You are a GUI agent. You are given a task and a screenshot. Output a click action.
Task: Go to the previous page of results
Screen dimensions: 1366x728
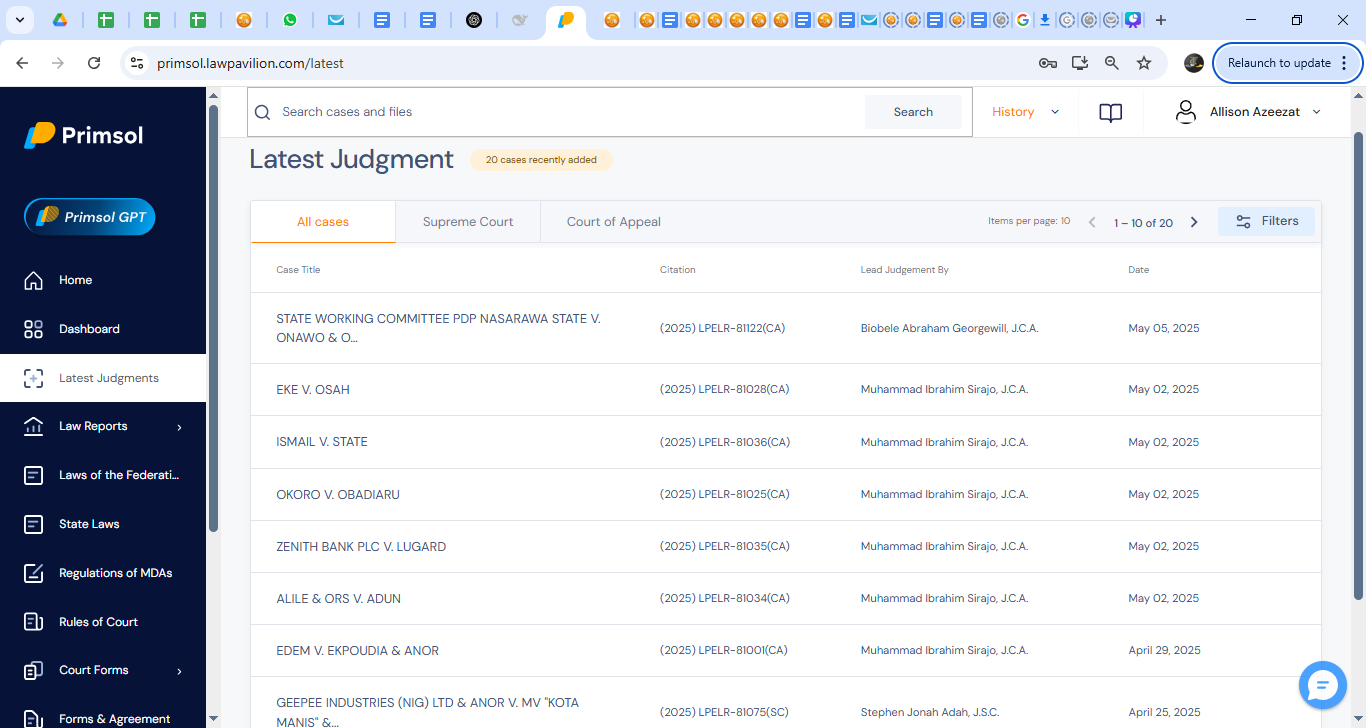(1092, 222)
